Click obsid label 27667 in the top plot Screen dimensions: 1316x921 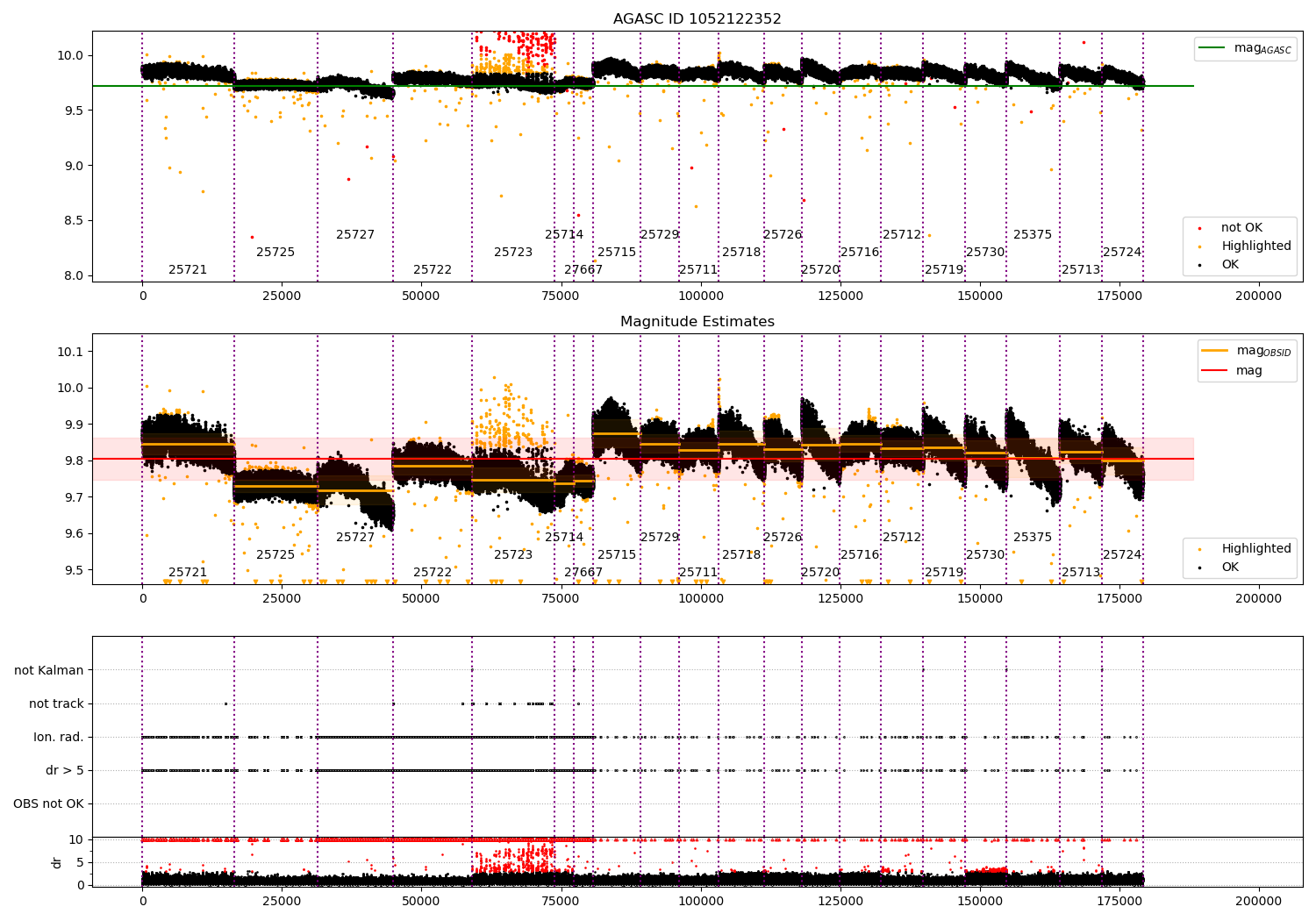click(x=583, y=270)
